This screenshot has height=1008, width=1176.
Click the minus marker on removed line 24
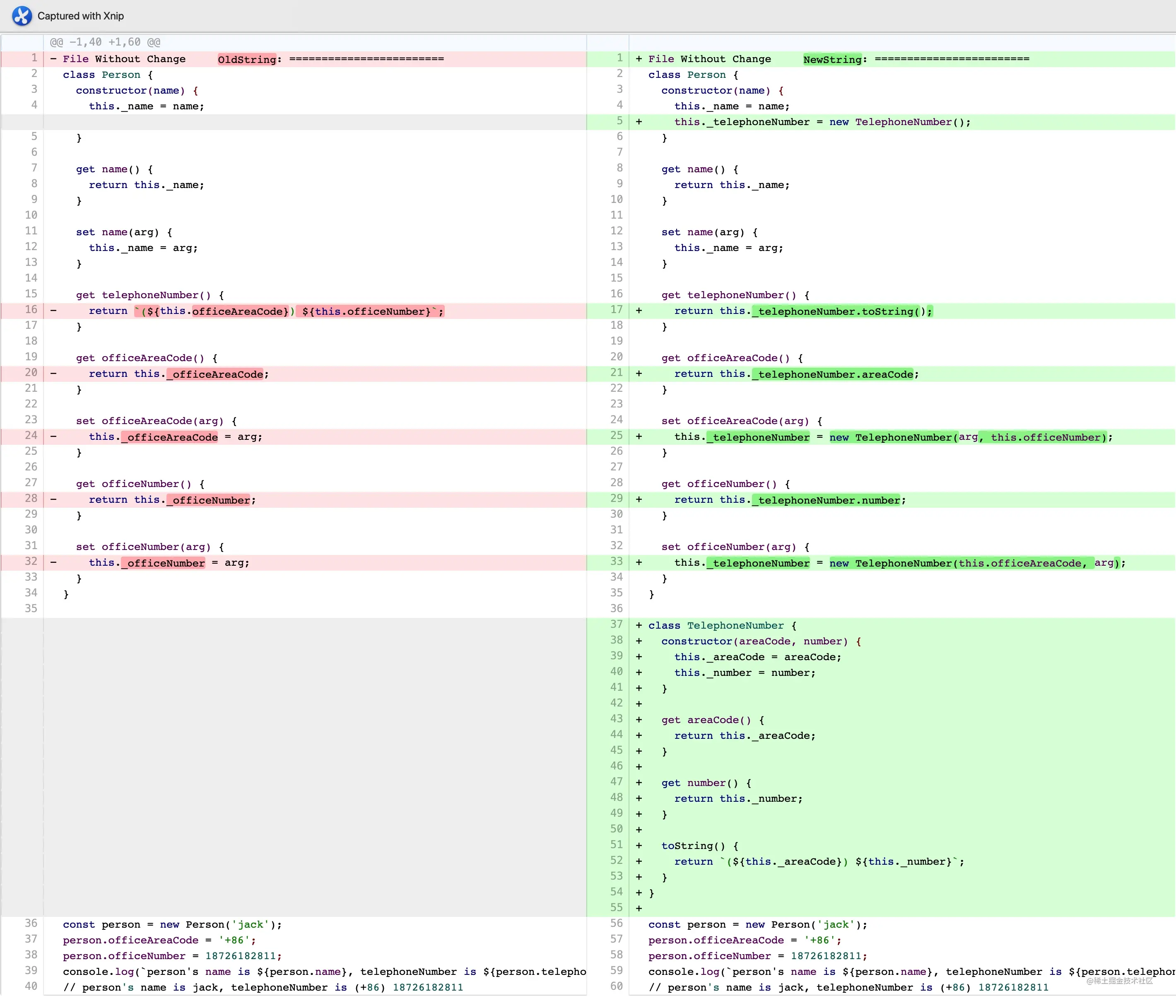(x=53, y=436)
